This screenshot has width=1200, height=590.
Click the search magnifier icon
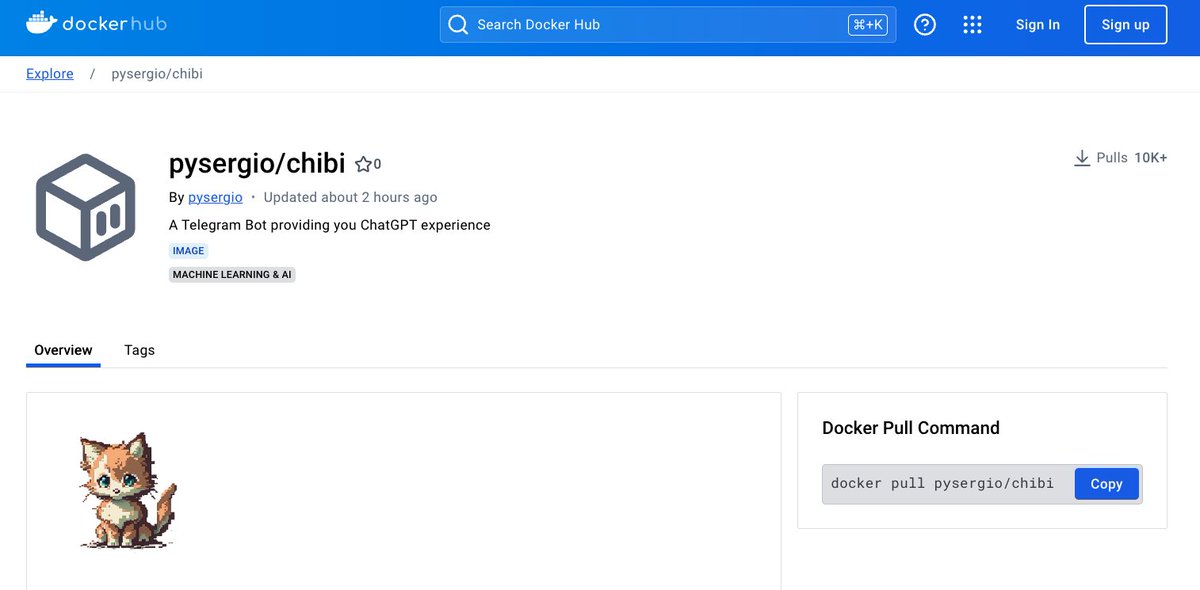click(458, 24)
